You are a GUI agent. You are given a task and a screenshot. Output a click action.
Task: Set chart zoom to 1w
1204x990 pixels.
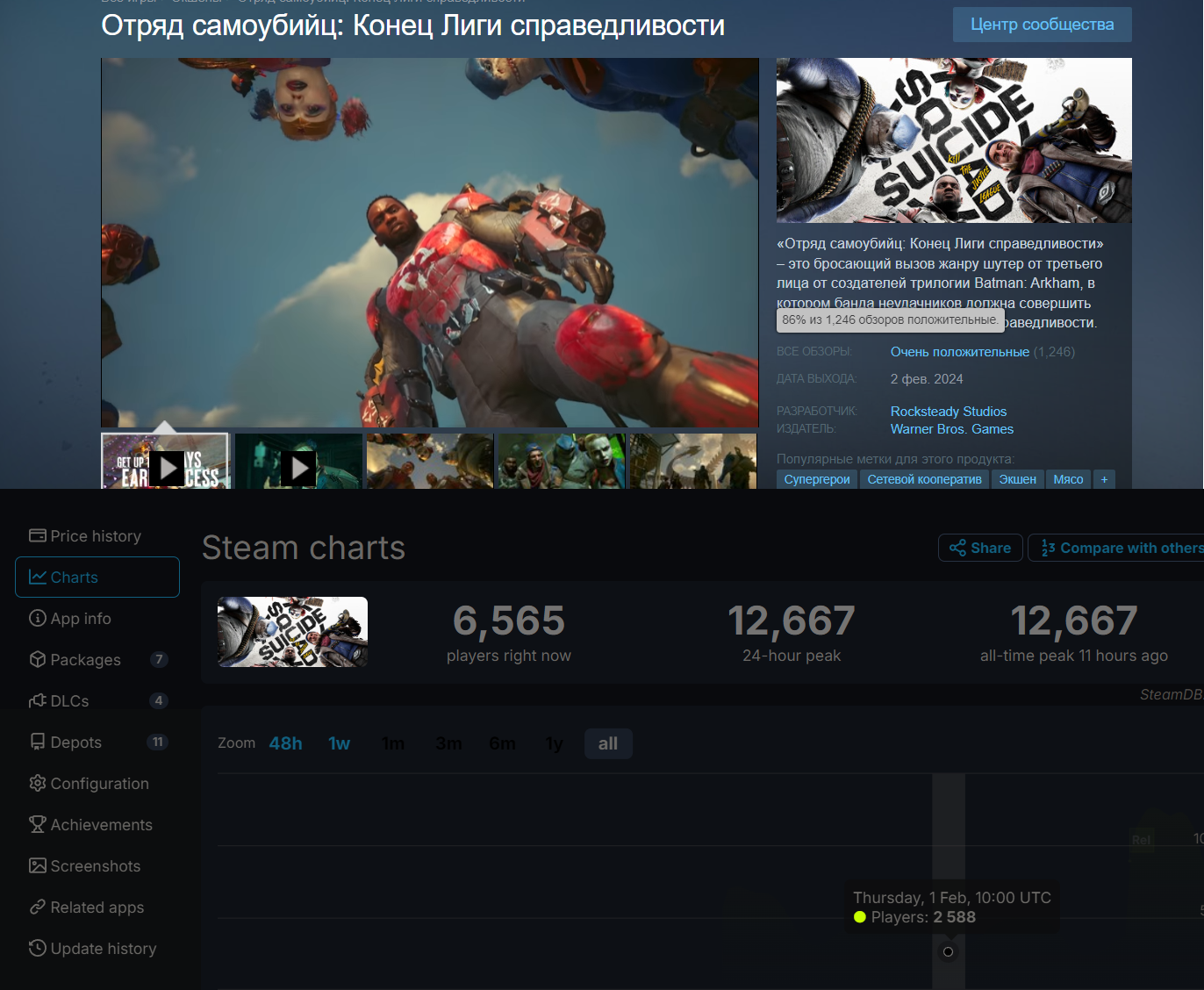tap(339, 743)
